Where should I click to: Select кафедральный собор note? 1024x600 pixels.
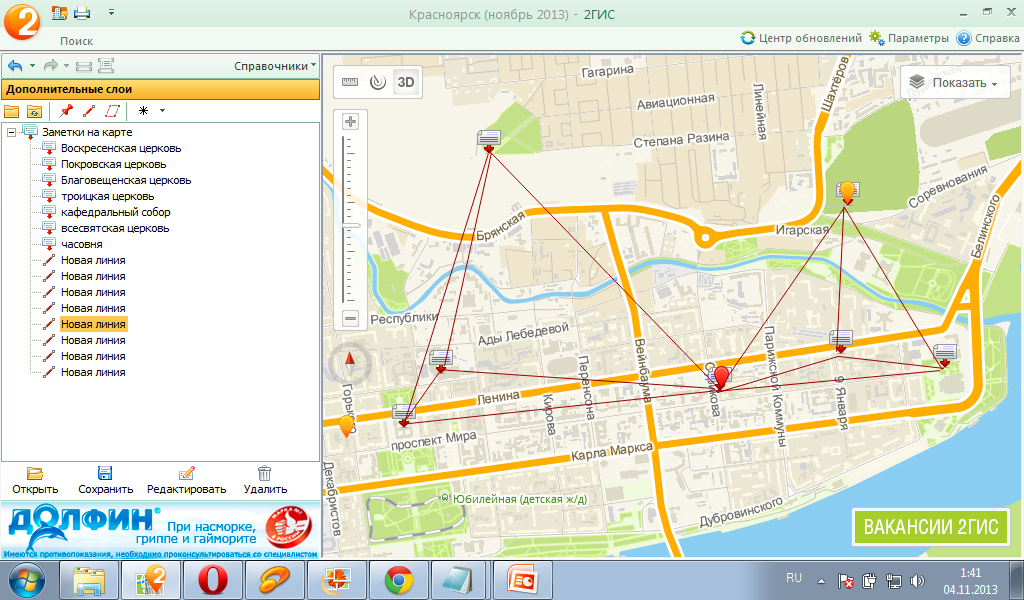(x=116, y=212)
